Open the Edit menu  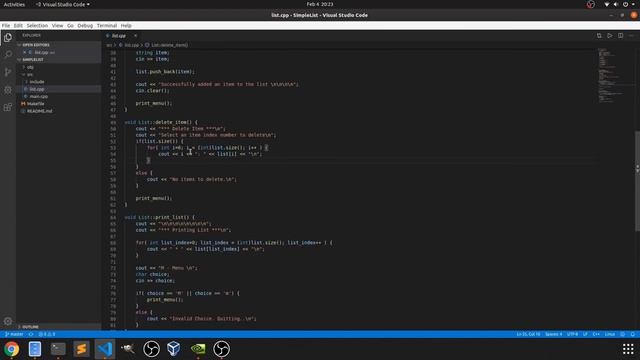[x=18, y=26]
